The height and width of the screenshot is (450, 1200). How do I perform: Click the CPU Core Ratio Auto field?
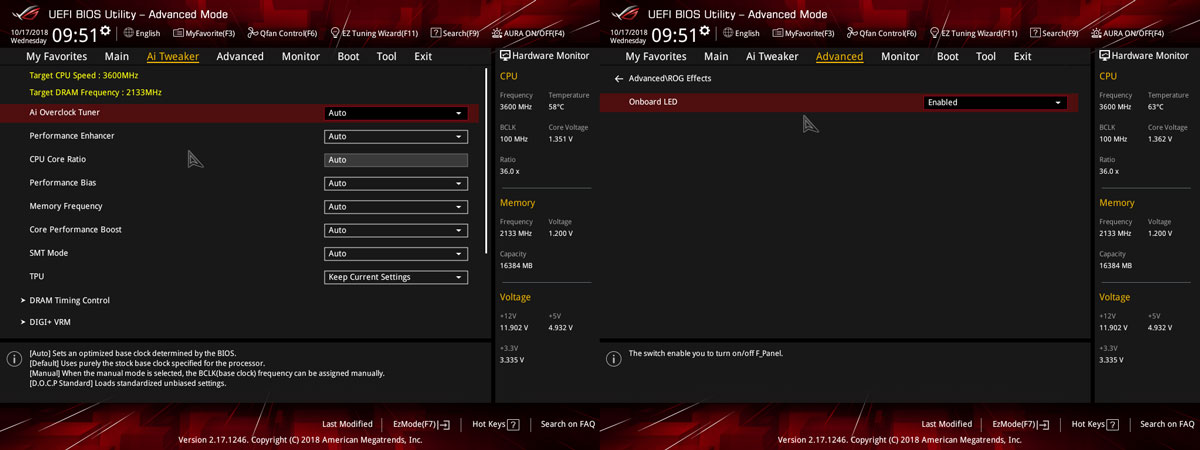(396, 160)
